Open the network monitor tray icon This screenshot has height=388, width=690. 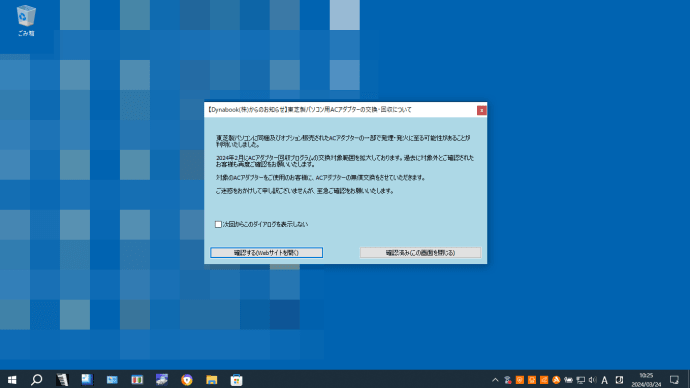[581, 380]
